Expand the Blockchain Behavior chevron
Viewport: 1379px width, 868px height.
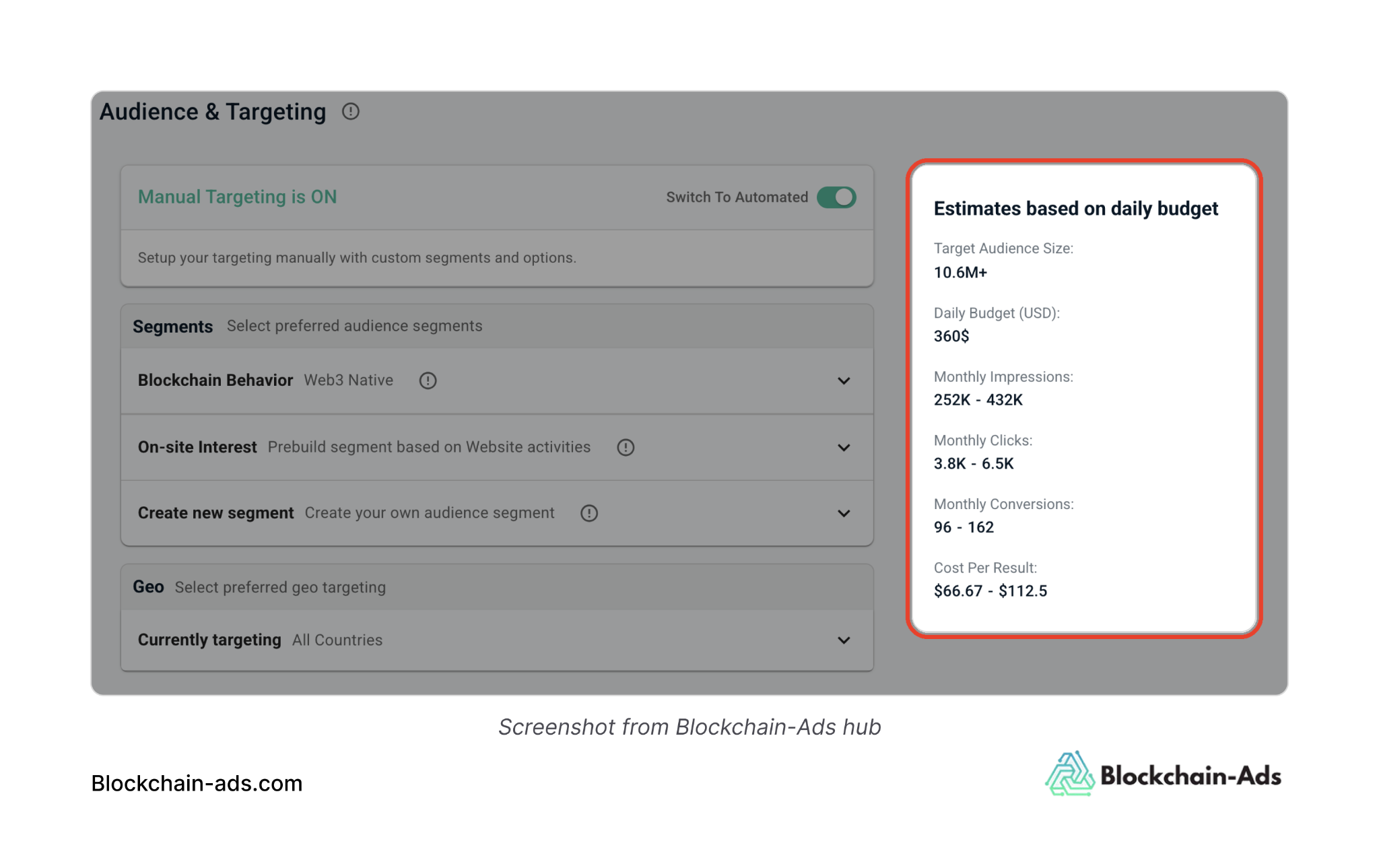click(x=844, y=381)
